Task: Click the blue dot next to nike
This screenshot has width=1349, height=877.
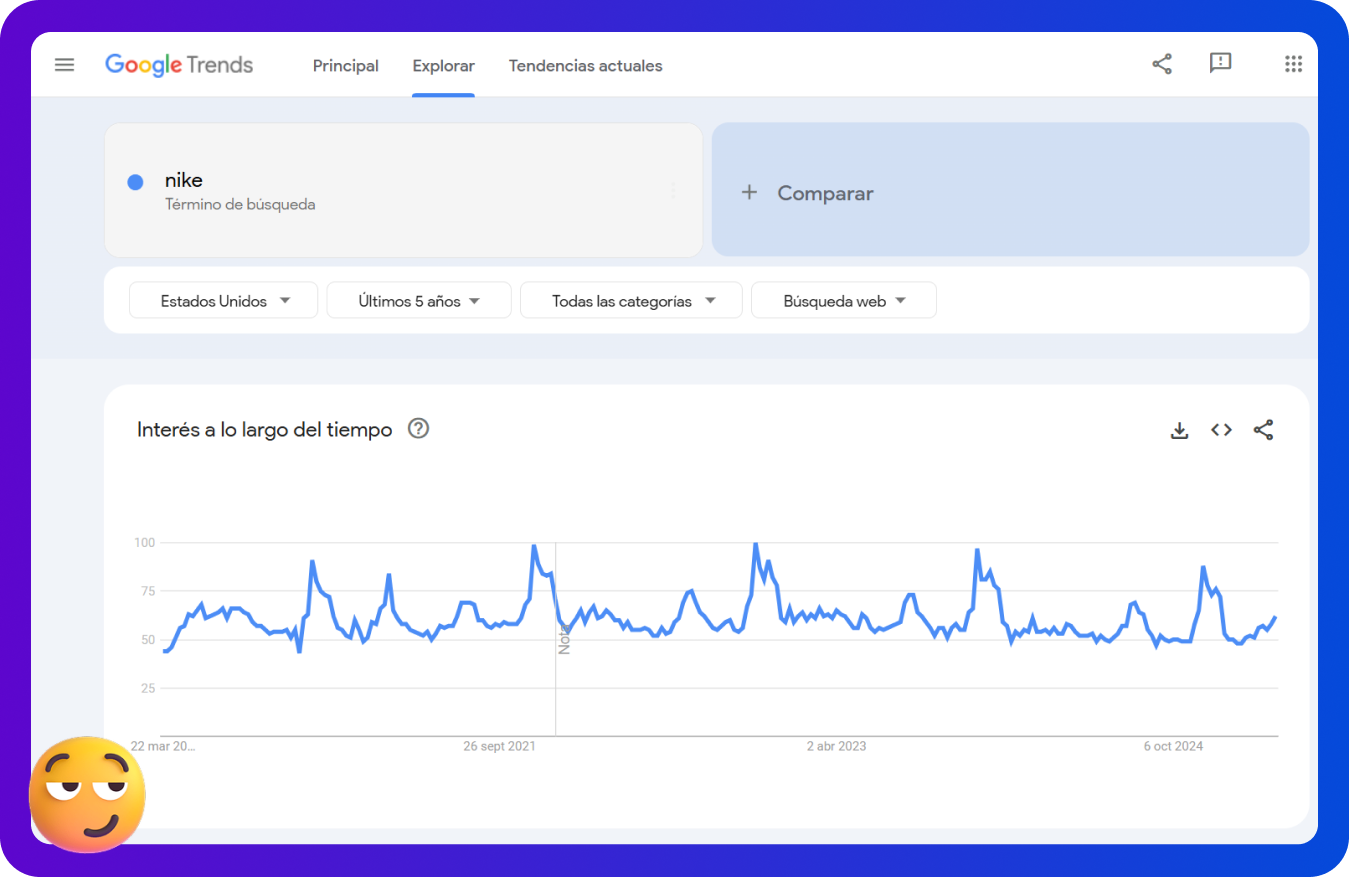Action: tap(135, 182)
